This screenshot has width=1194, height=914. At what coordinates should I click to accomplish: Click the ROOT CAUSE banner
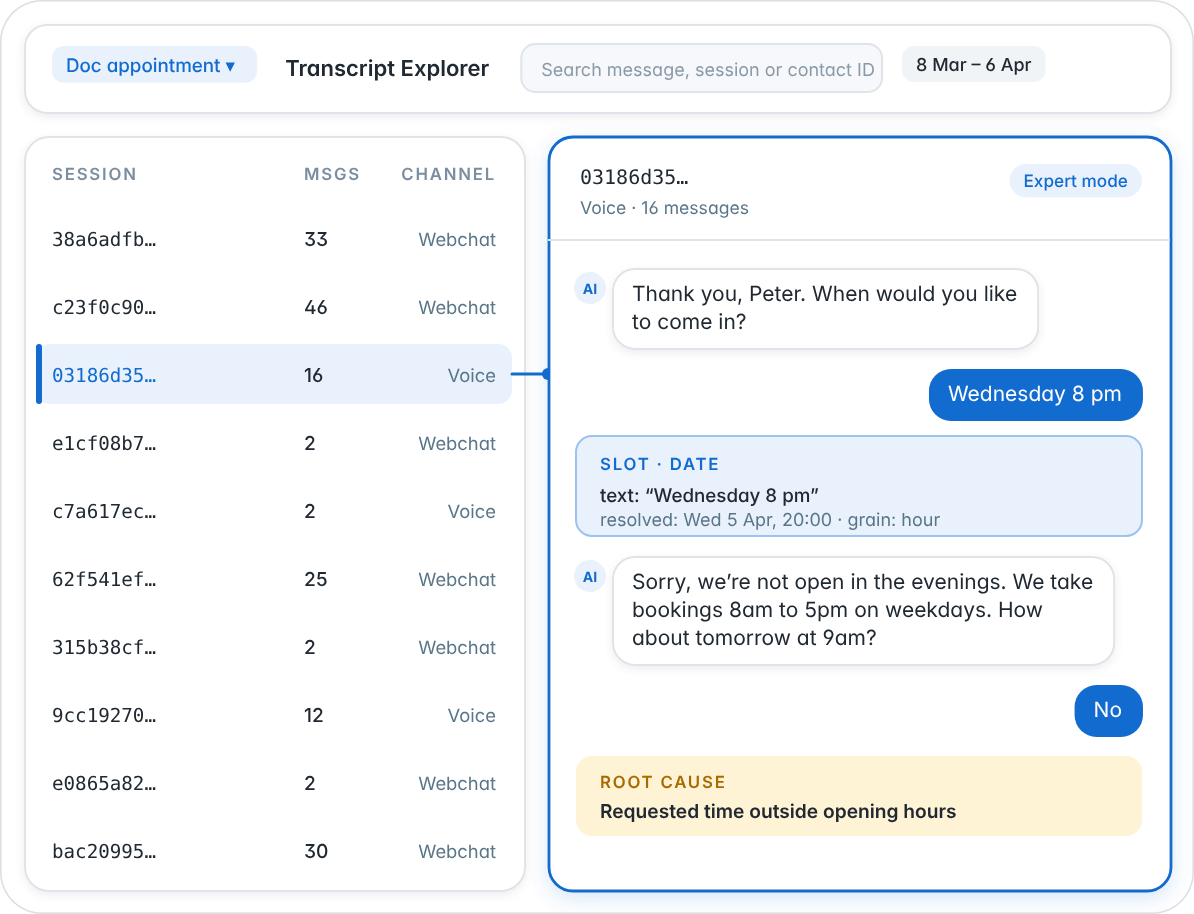[859, 796]
